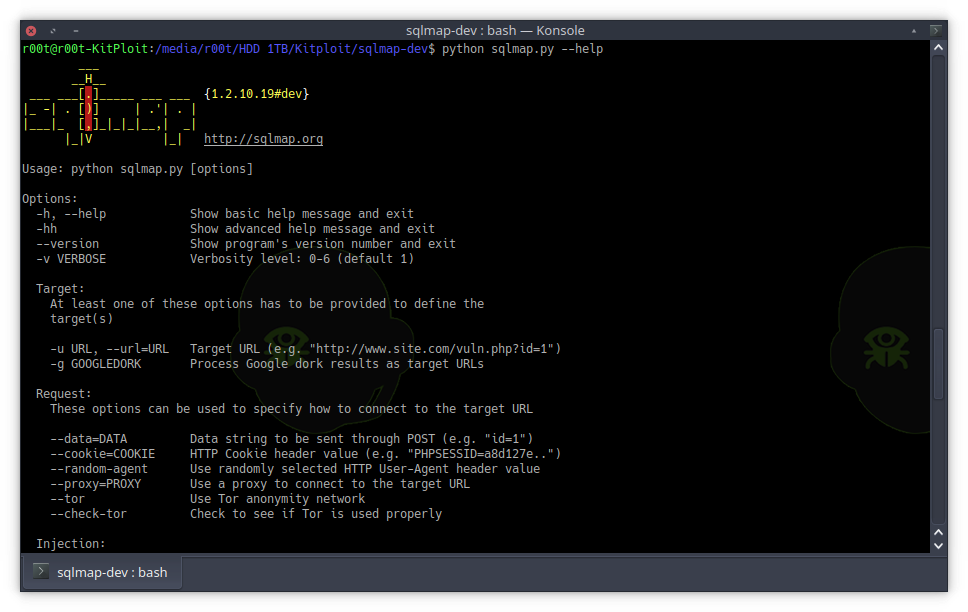Open the http://sqlmap.org link
The height and width of the screenshot is (612, 968).
coord(263,138)
